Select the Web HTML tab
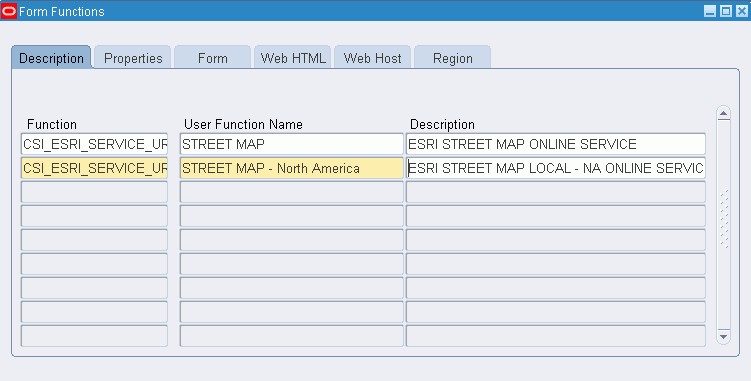751x381 pixels. pyautogui.click(x=293, y=58)
